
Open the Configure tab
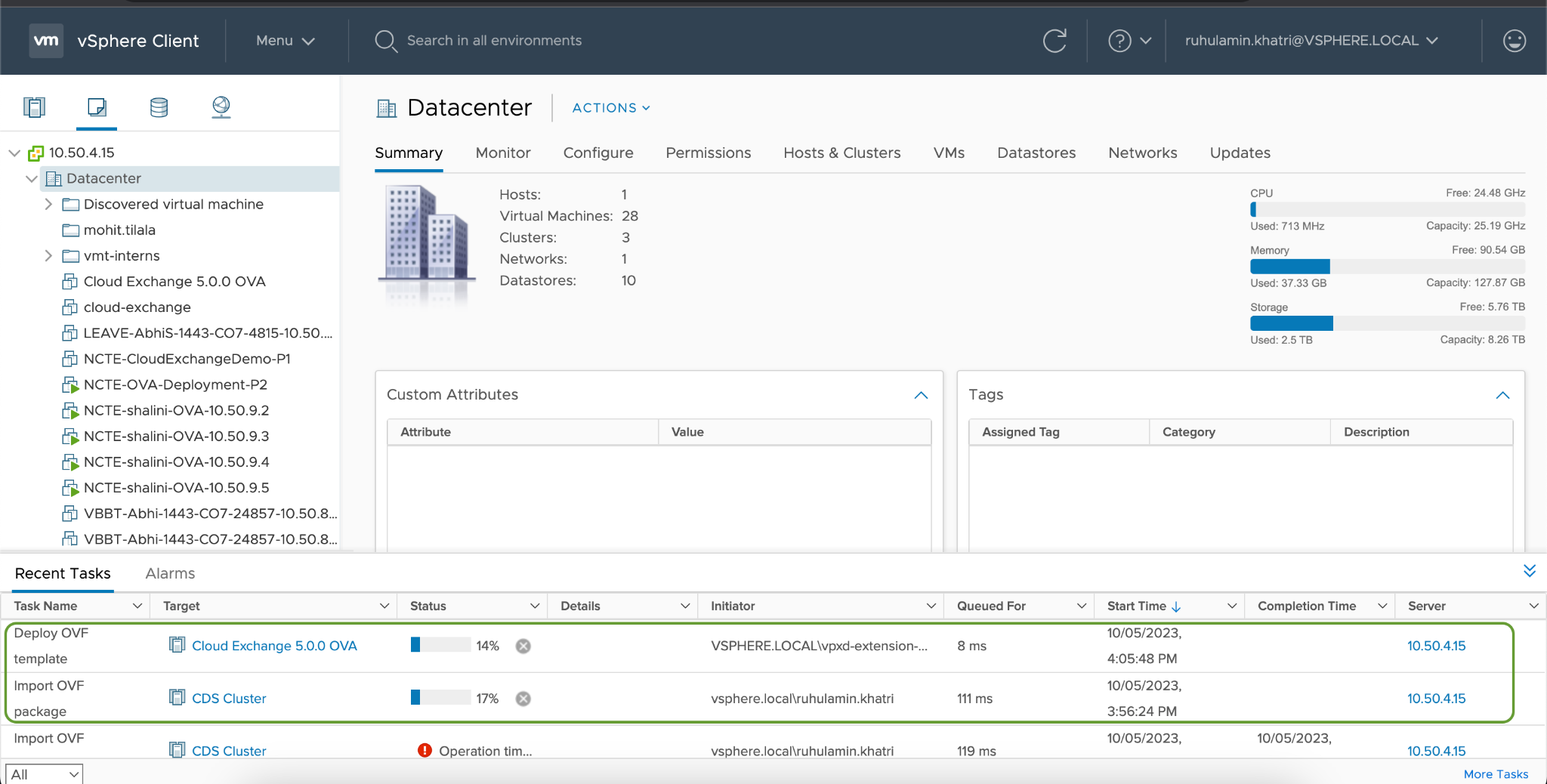pos(598,153)
